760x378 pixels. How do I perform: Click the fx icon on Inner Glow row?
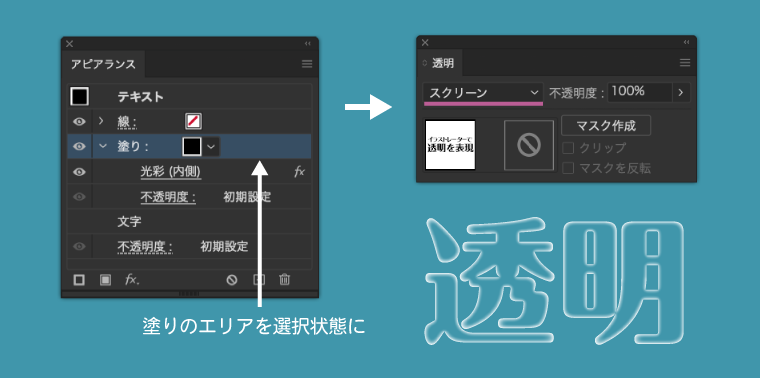[300, 172]
